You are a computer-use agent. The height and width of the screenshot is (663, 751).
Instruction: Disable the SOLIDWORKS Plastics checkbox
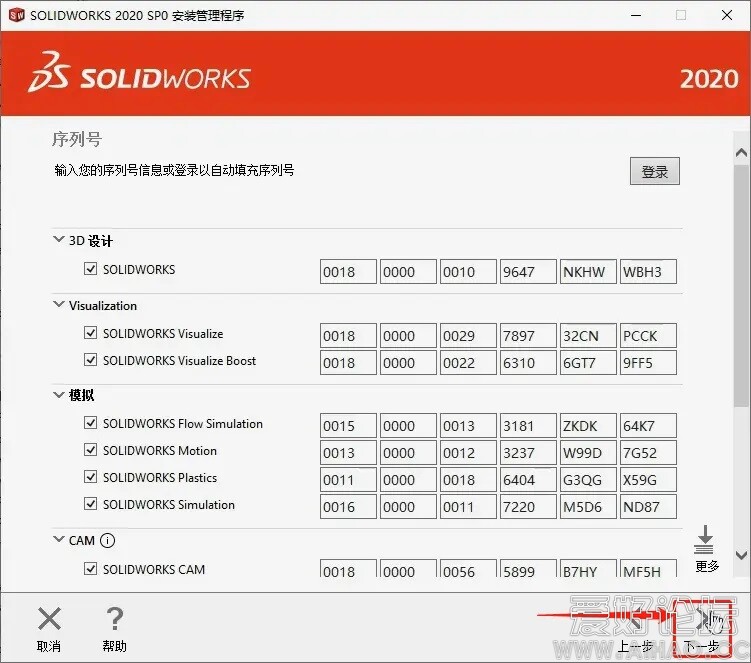click(x=91, y=478)
